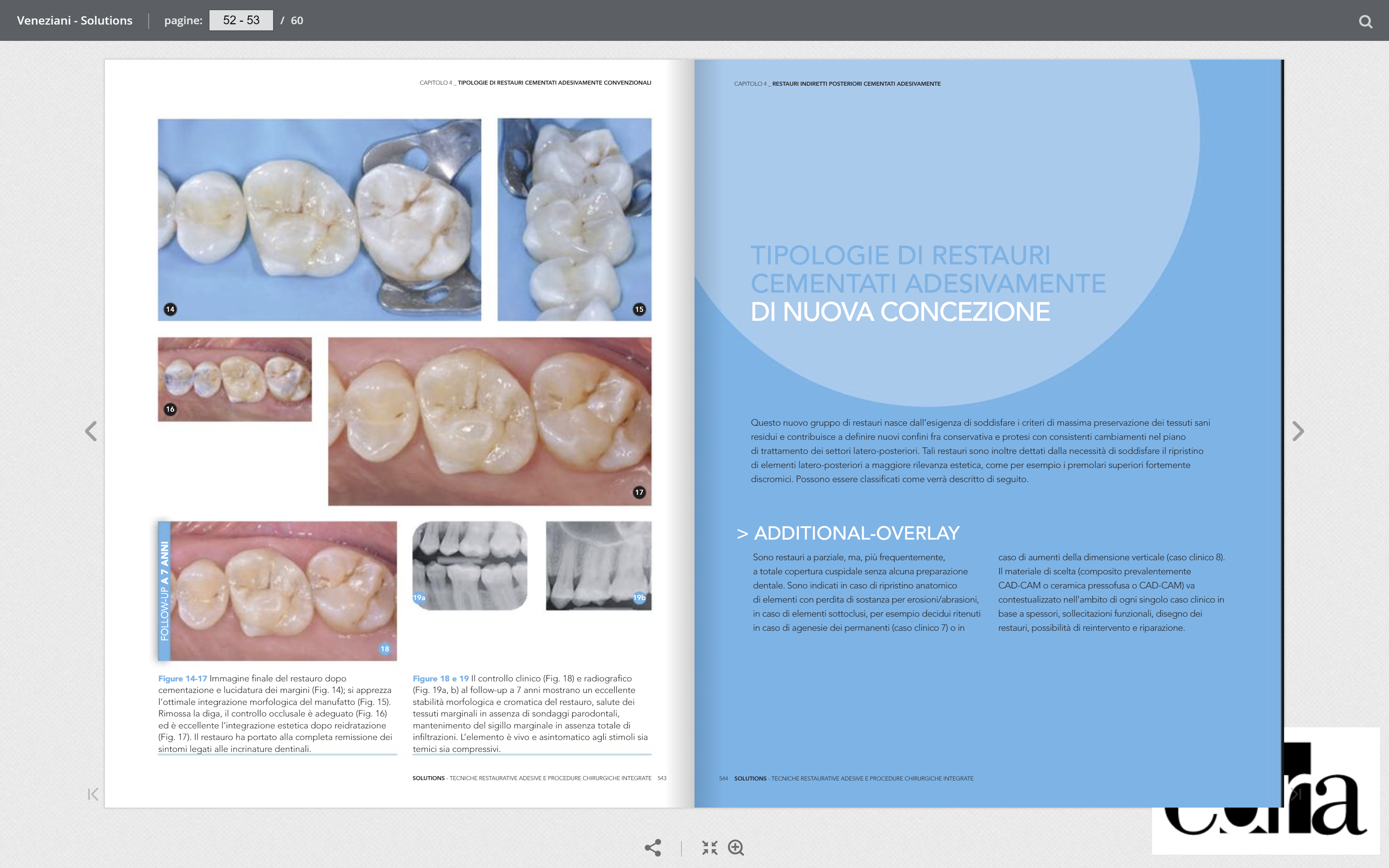Go to the next page arrow
This screenshot has height=868, width=1389.
(1298, 431)
